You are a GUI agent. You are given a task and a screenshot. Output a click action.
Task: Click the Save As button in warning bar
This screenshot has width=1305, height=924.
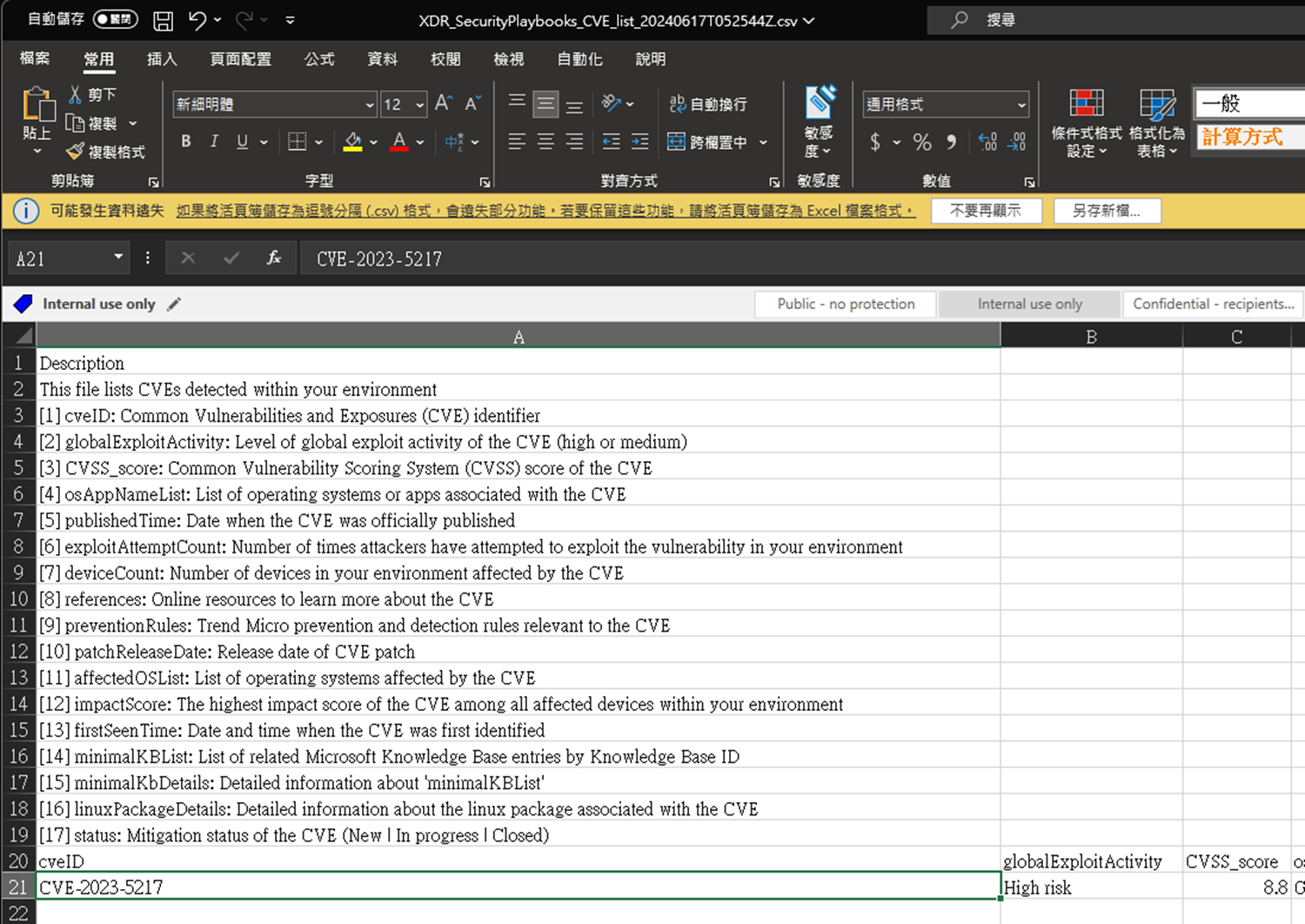point(1106,211)
